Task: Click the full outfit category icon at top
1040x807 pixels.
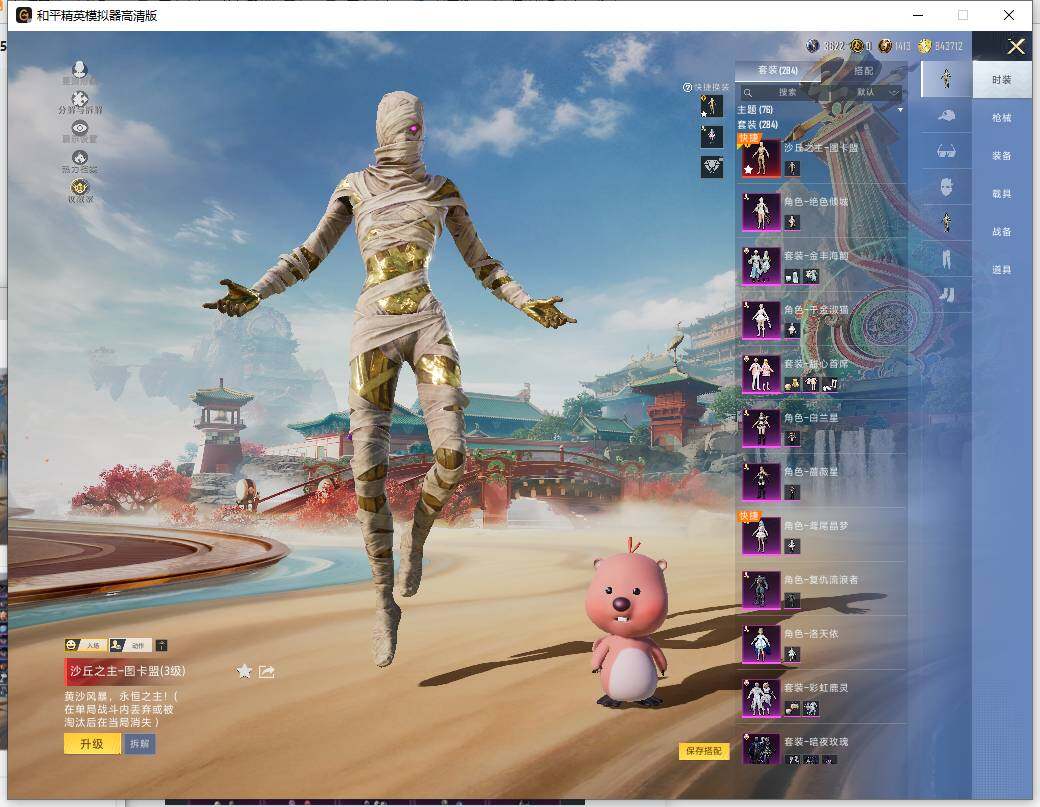Action: [946, 79]
